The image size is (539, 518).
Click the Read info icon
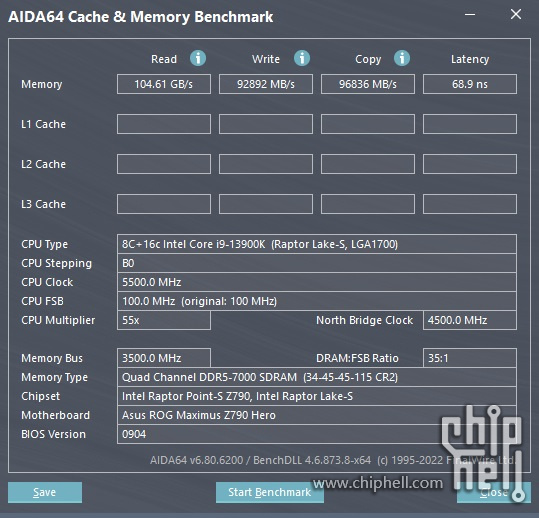click(198, 58)
